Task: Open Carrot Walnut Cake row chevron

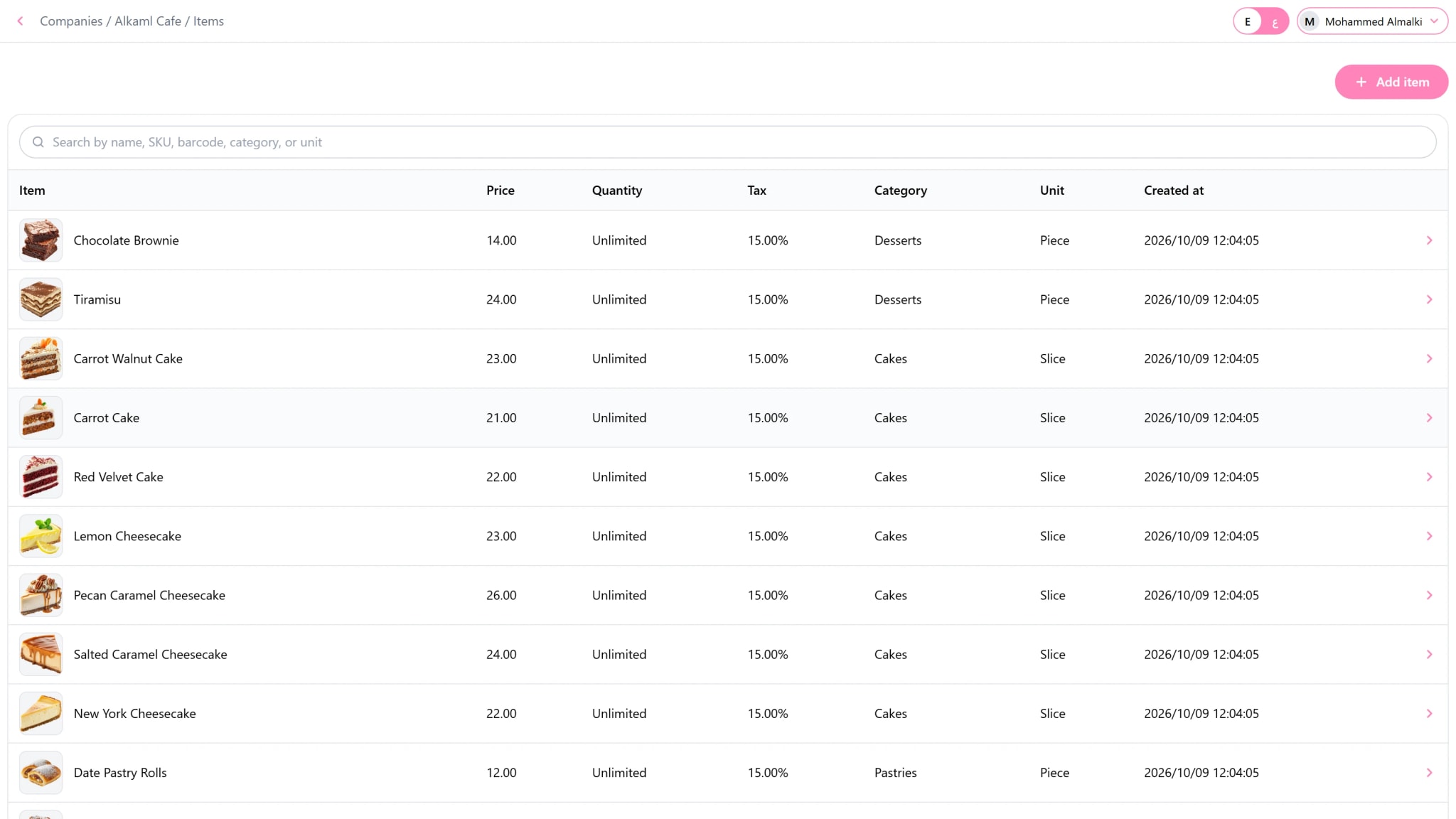Action: click(x=1429, y=358)
